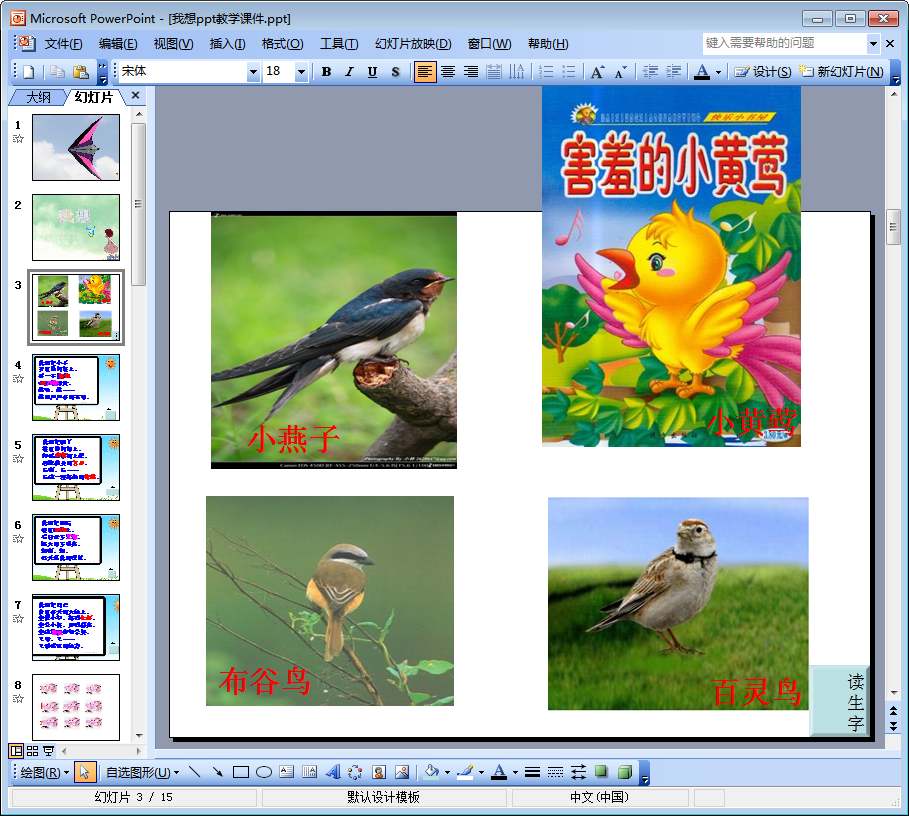Switch to the 幻灯片 slides tab
The height and width of the screenshot is (816, 909).
click(94, 97)
